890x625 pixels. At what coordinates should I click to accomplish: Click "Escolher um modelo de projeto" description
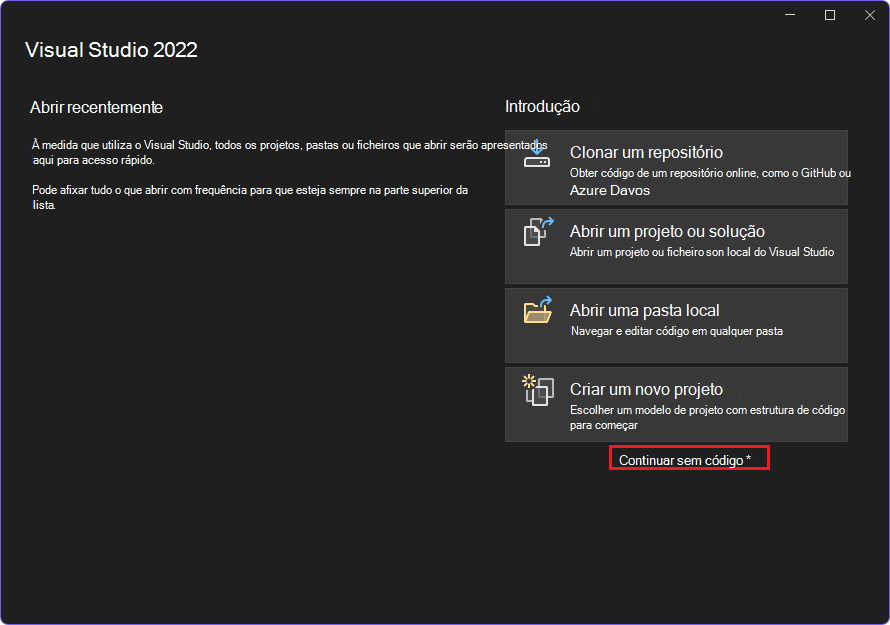coord(707,417)
